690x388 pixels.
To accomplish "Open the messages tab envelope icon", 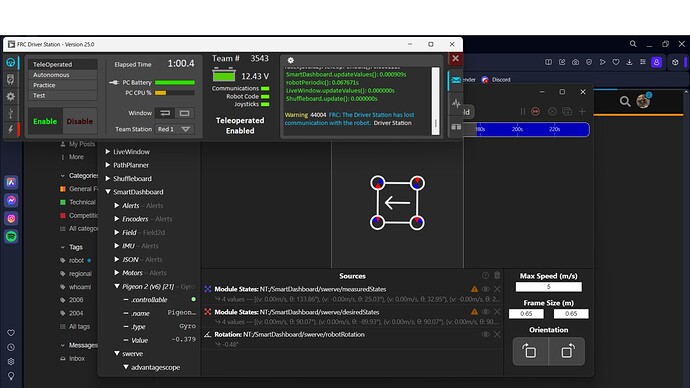I will tap(456, 80).
